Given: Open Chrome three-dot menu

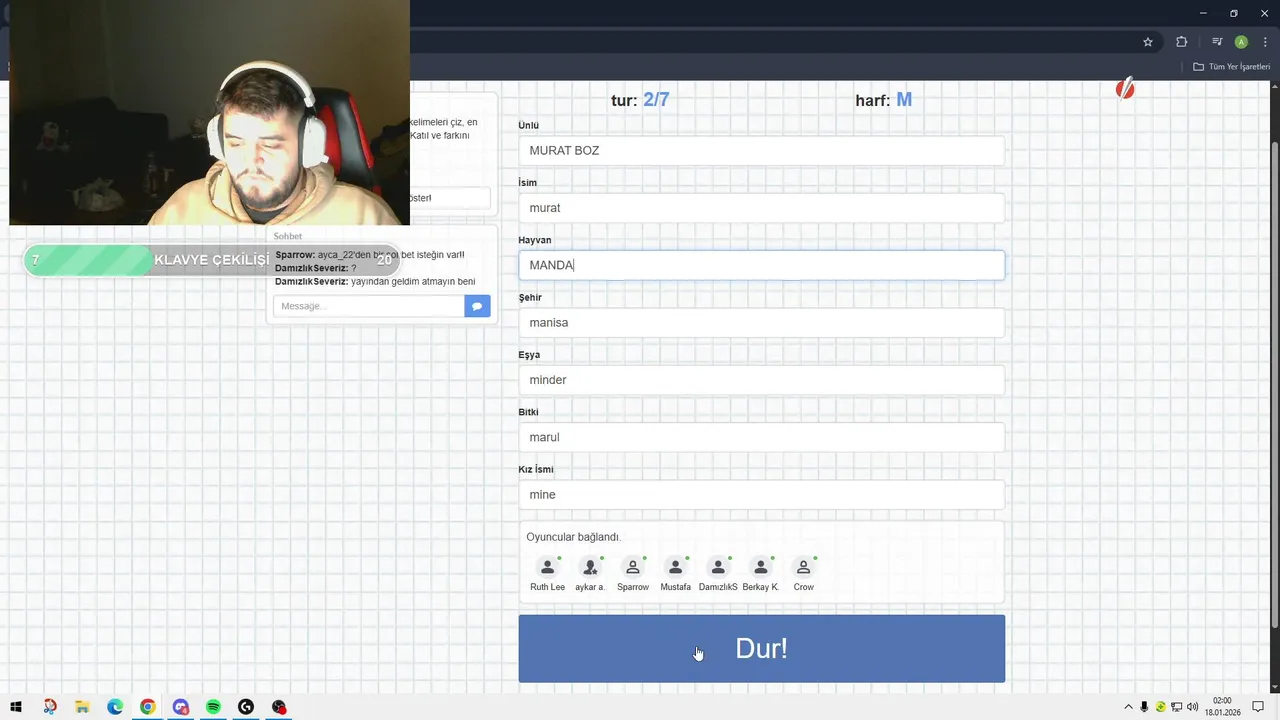Looking at the screenshot, I should coord(1265,42).
